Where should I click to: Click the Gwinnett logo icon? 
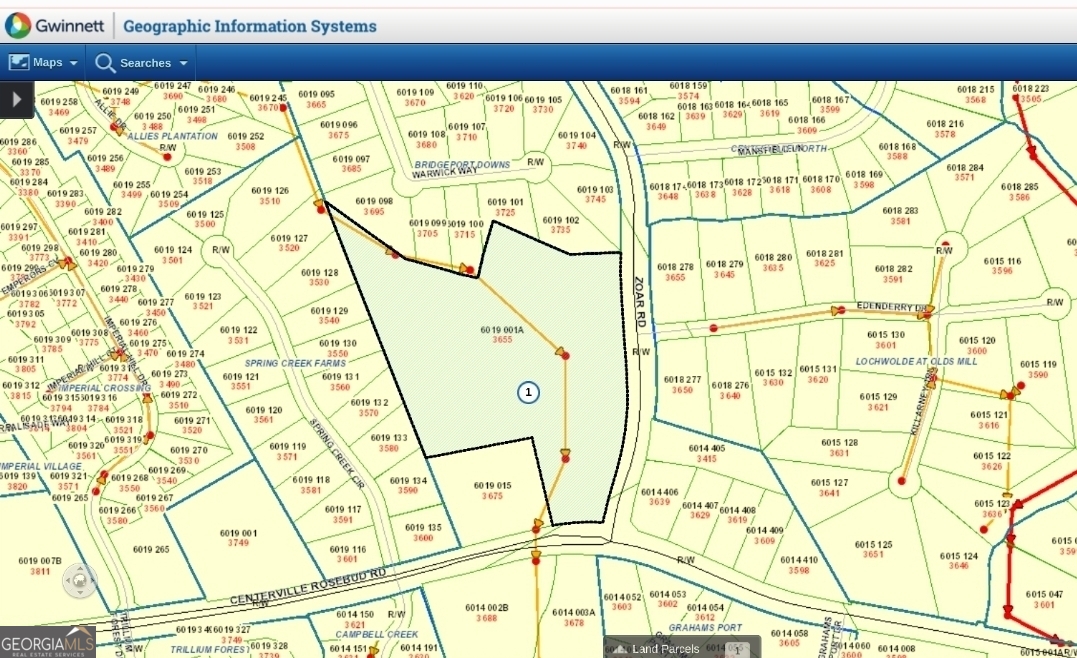(x=18, y=25)
